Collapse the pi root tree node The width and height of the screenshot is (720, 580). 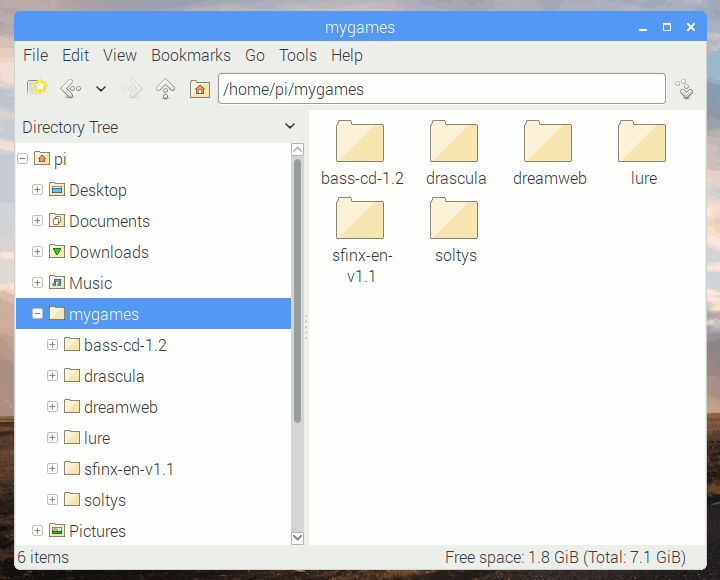(x=23, y=159)
